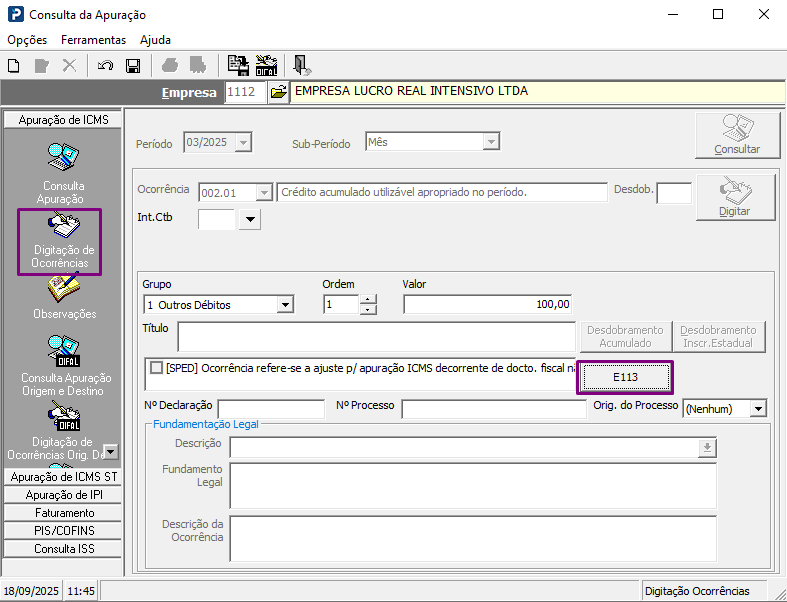Open the Ajuda menu

tap(156, 40)
